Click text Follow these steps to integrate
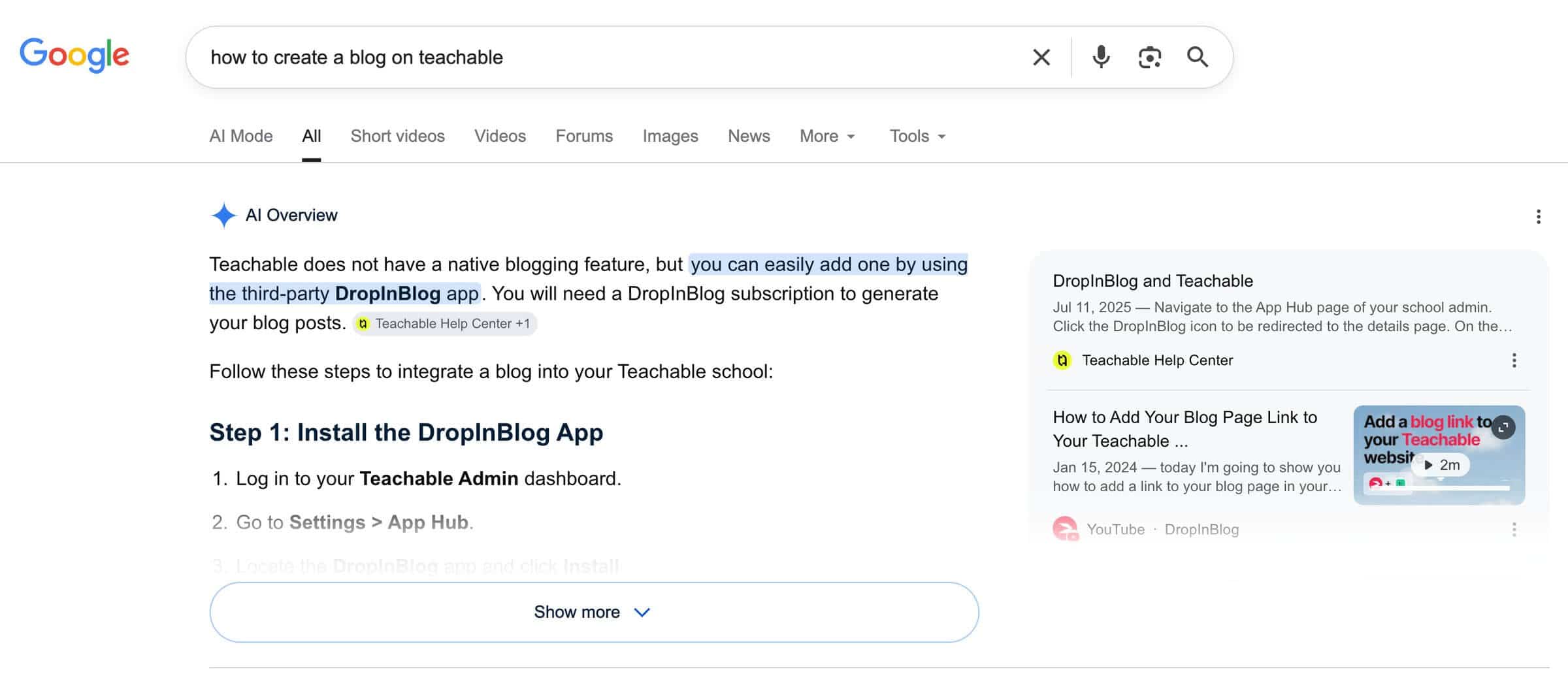The width and height of the screenshot is (1568, 689). (x=491, y=372)
